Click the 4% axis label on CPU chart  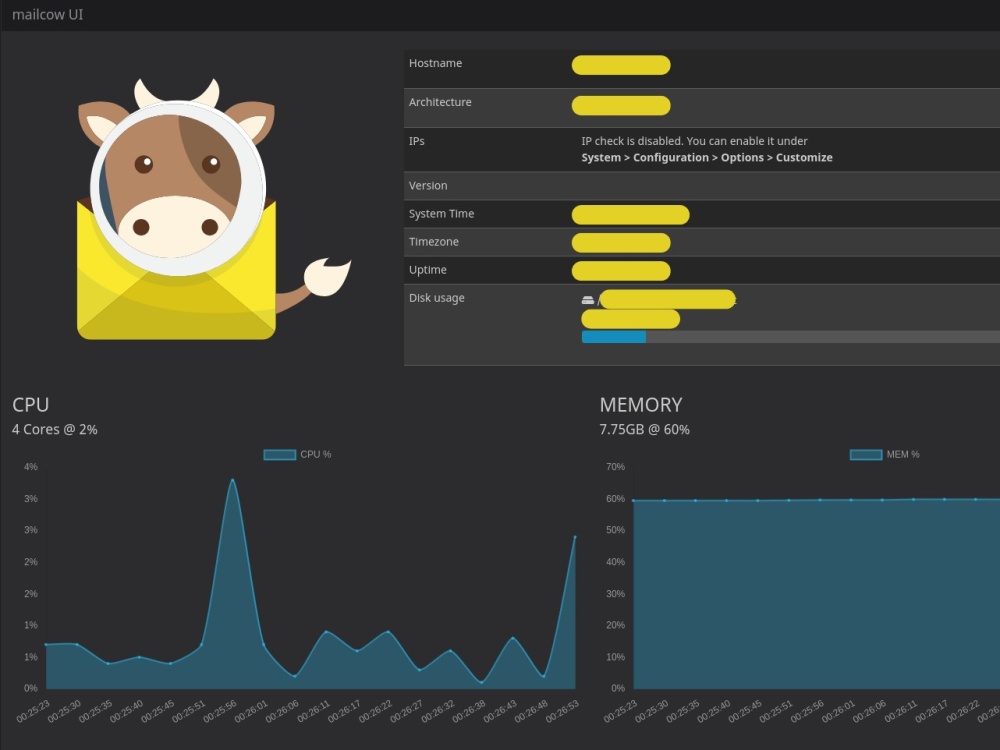[x=31, y=467]
